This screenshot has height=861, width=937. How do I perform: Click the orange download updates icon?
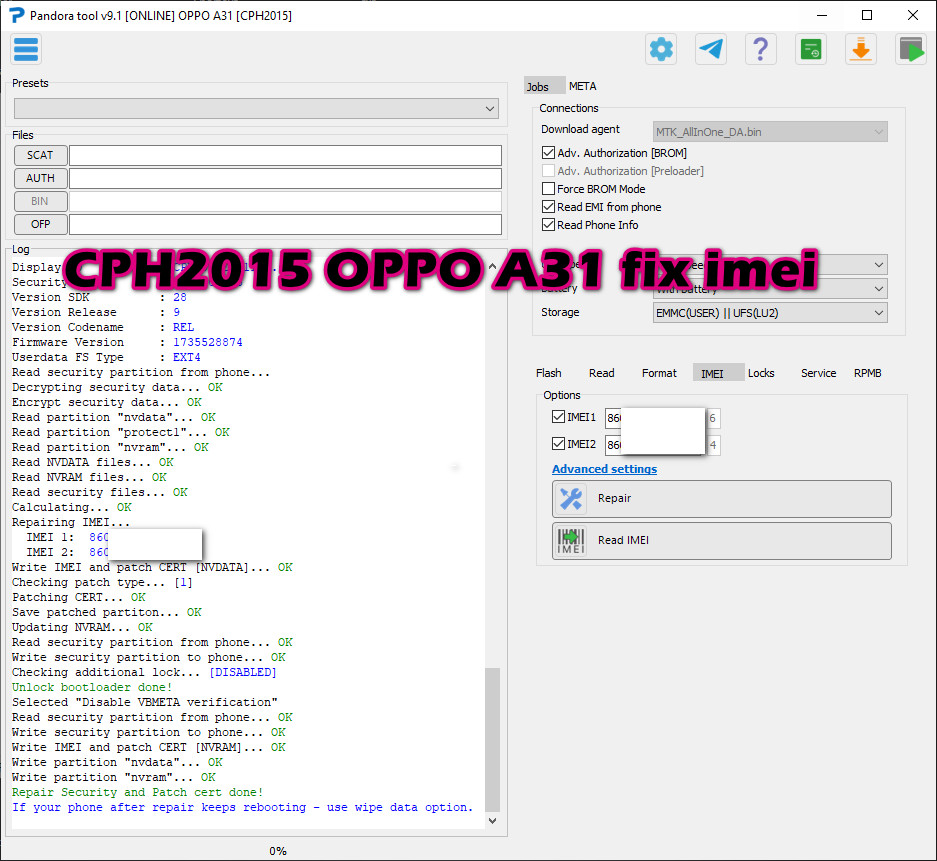[861, 49]
